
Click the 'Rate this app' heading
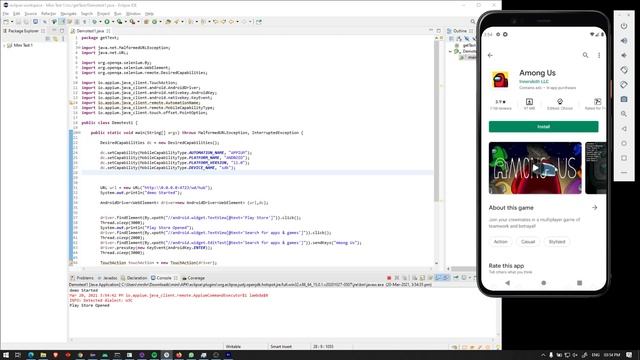(x=506, y=266)
